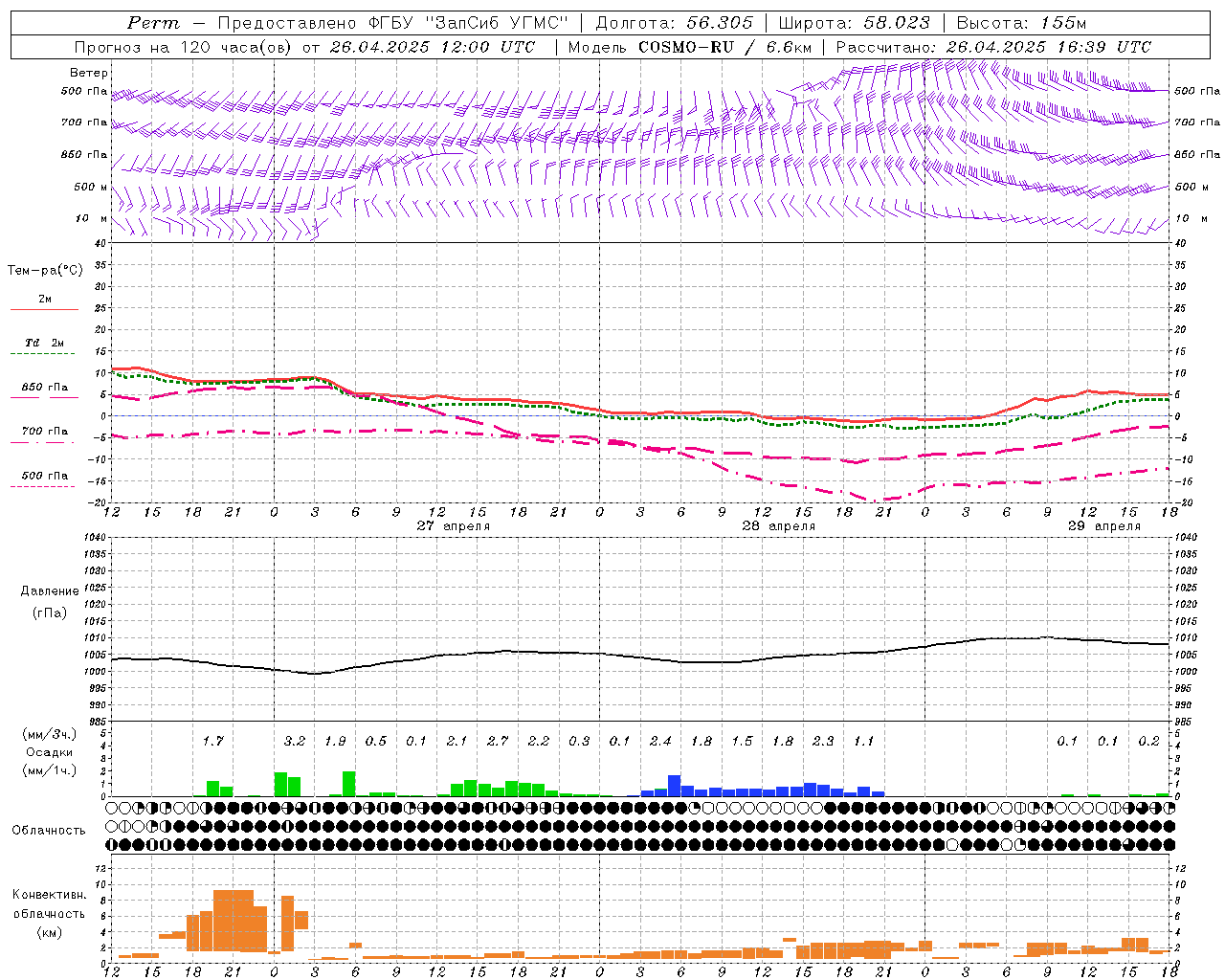The image size is (1225, 980).
Task: Select the "Широта: 58.023" latitude value
Action: (x=854, y=23)
